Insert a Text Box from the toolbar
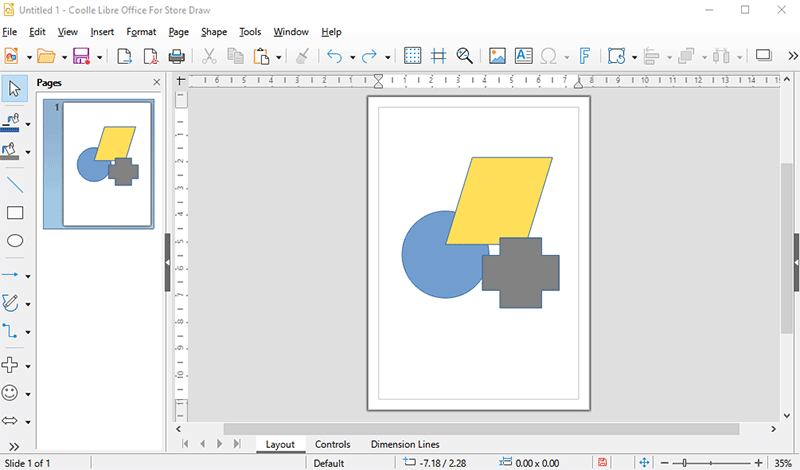Image resolution: width=800 pixels, height=470 pixels. click(x=523, y=56)
